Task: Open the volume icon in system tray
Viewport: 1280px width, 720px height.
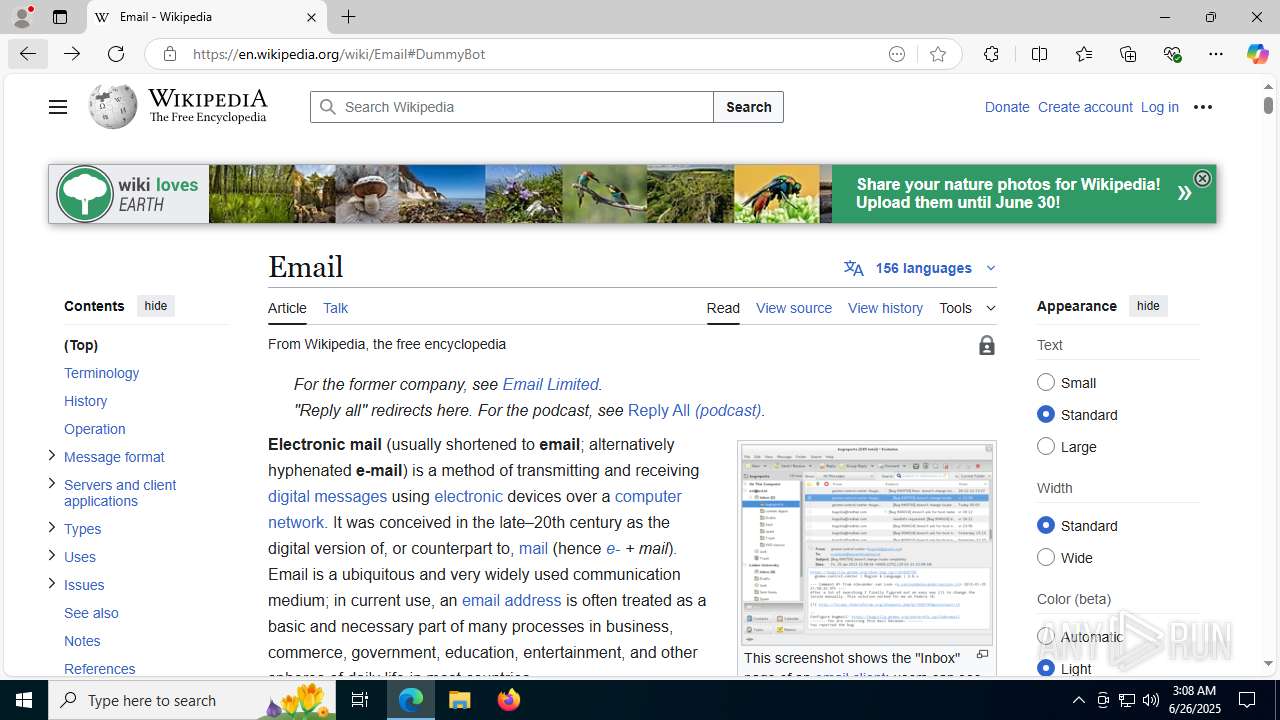Action: coord(1151,700)
